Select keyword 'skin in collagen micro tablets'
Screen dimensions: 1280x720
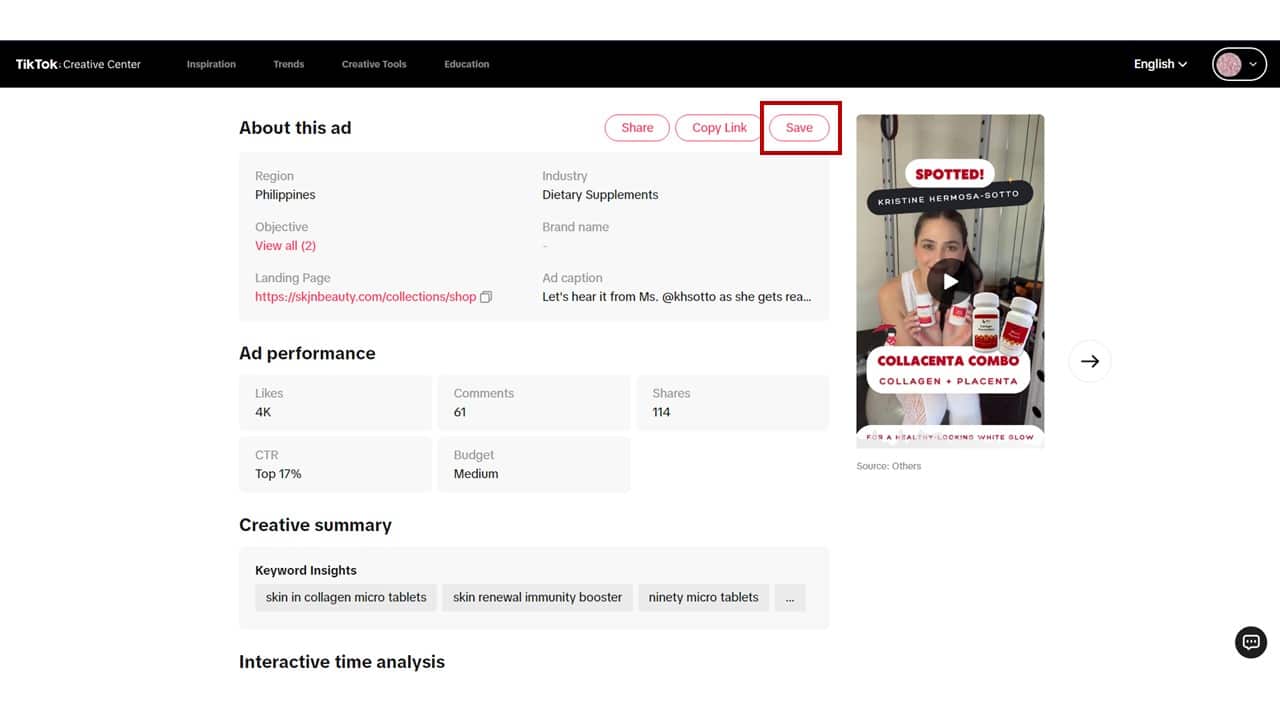tap(346, 598)
